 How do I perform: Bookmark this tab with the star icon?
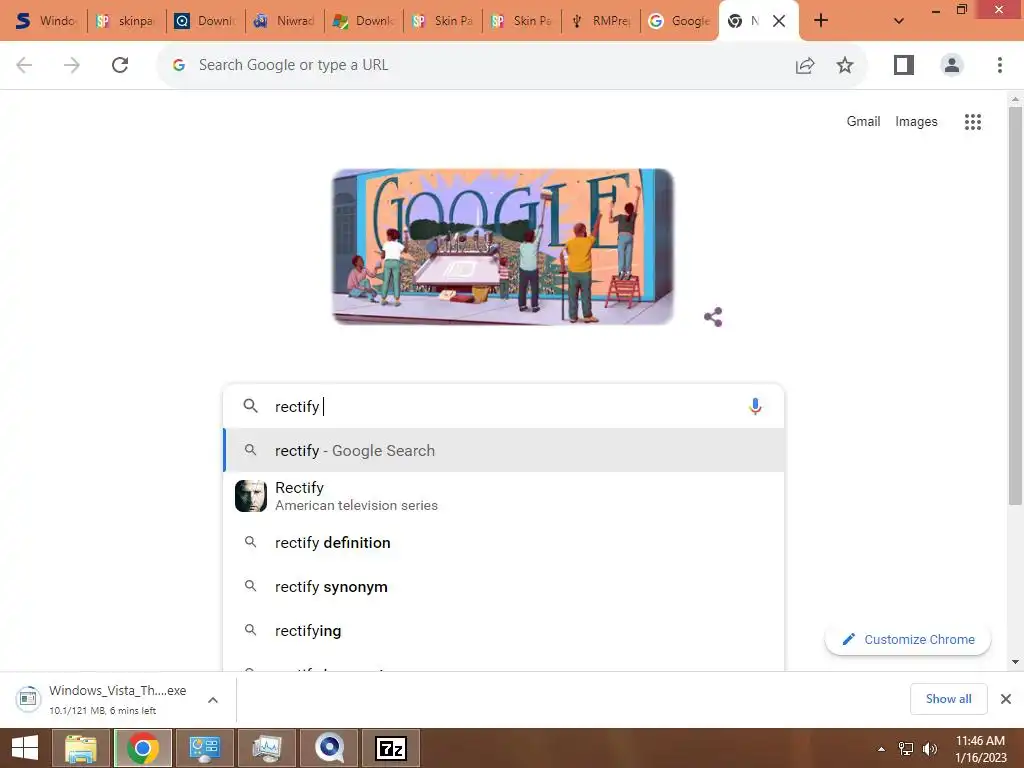click(x=845, y=65)
